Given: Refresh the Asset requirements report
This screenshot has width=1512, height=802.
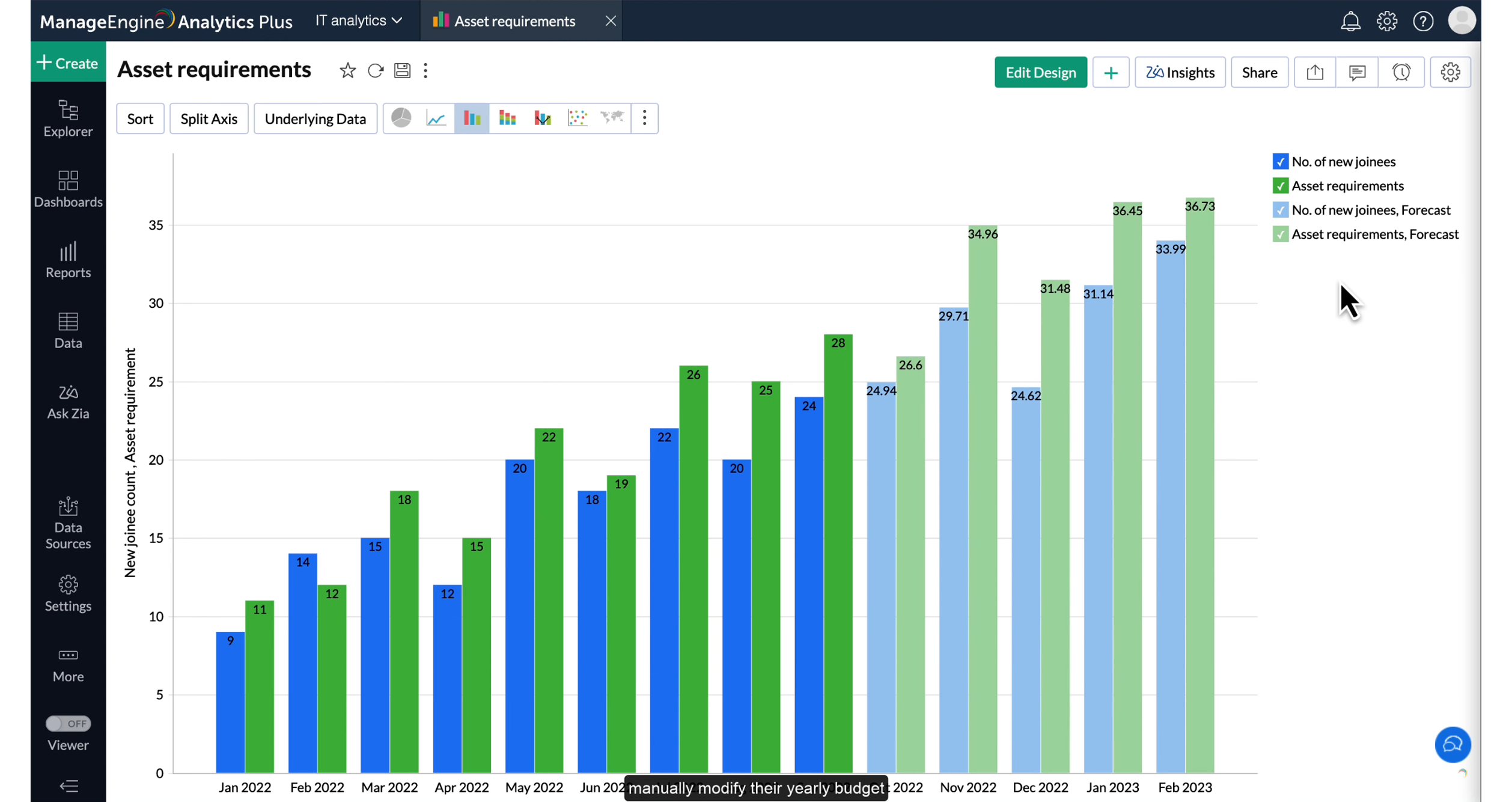Looking at the screenshot, I should 376,71.
